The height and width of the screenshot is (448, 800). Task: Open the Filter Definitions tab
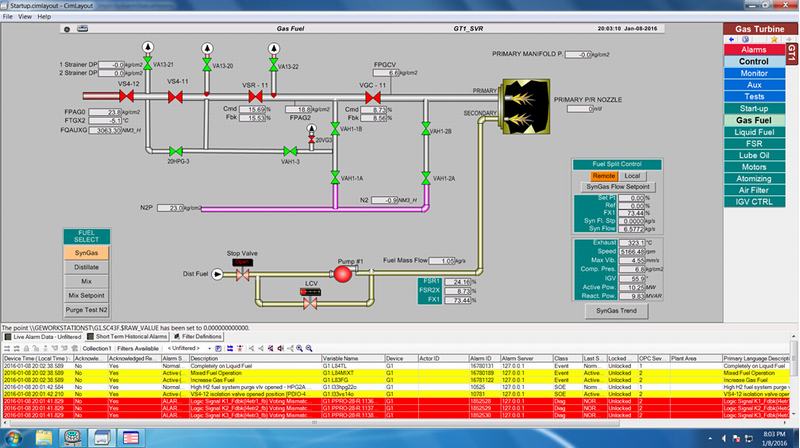197,337
